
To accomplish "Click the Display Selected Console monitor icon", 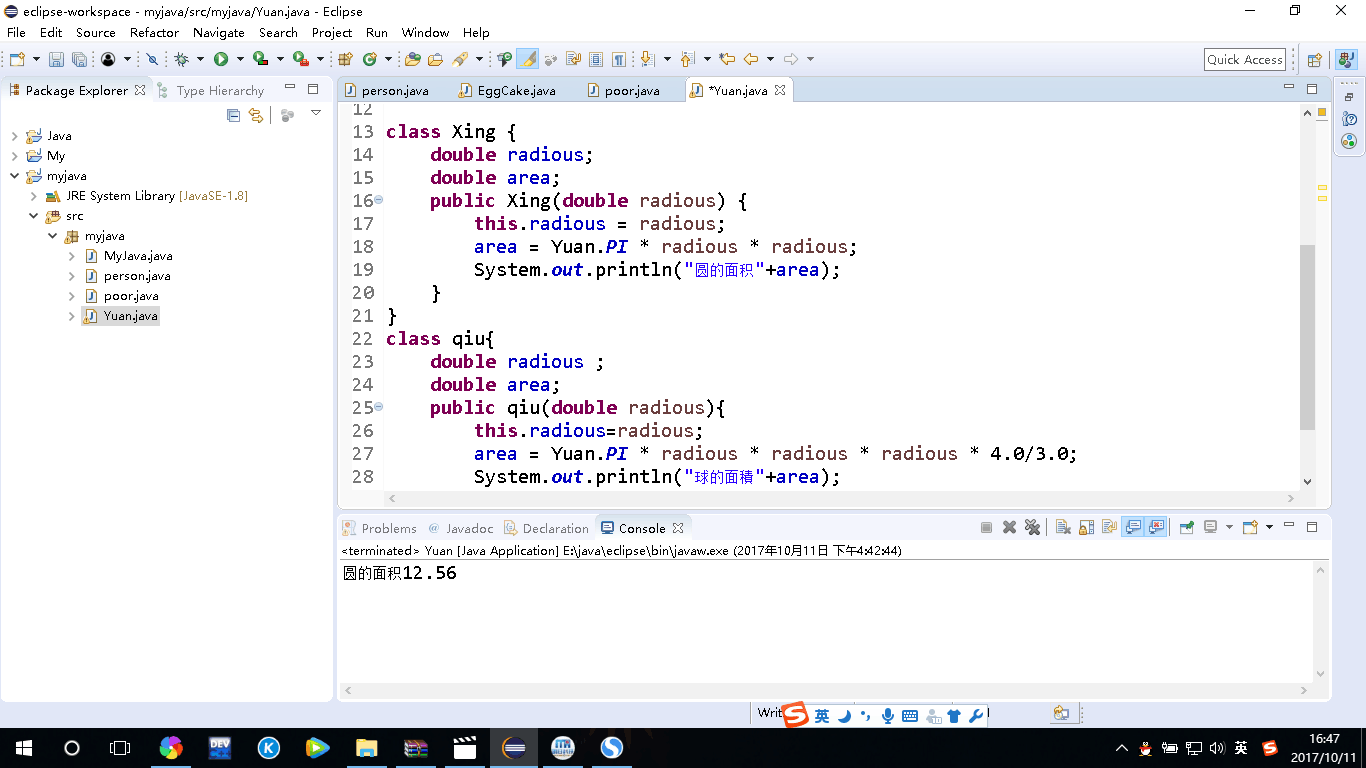I will (x=1210, y=527).
